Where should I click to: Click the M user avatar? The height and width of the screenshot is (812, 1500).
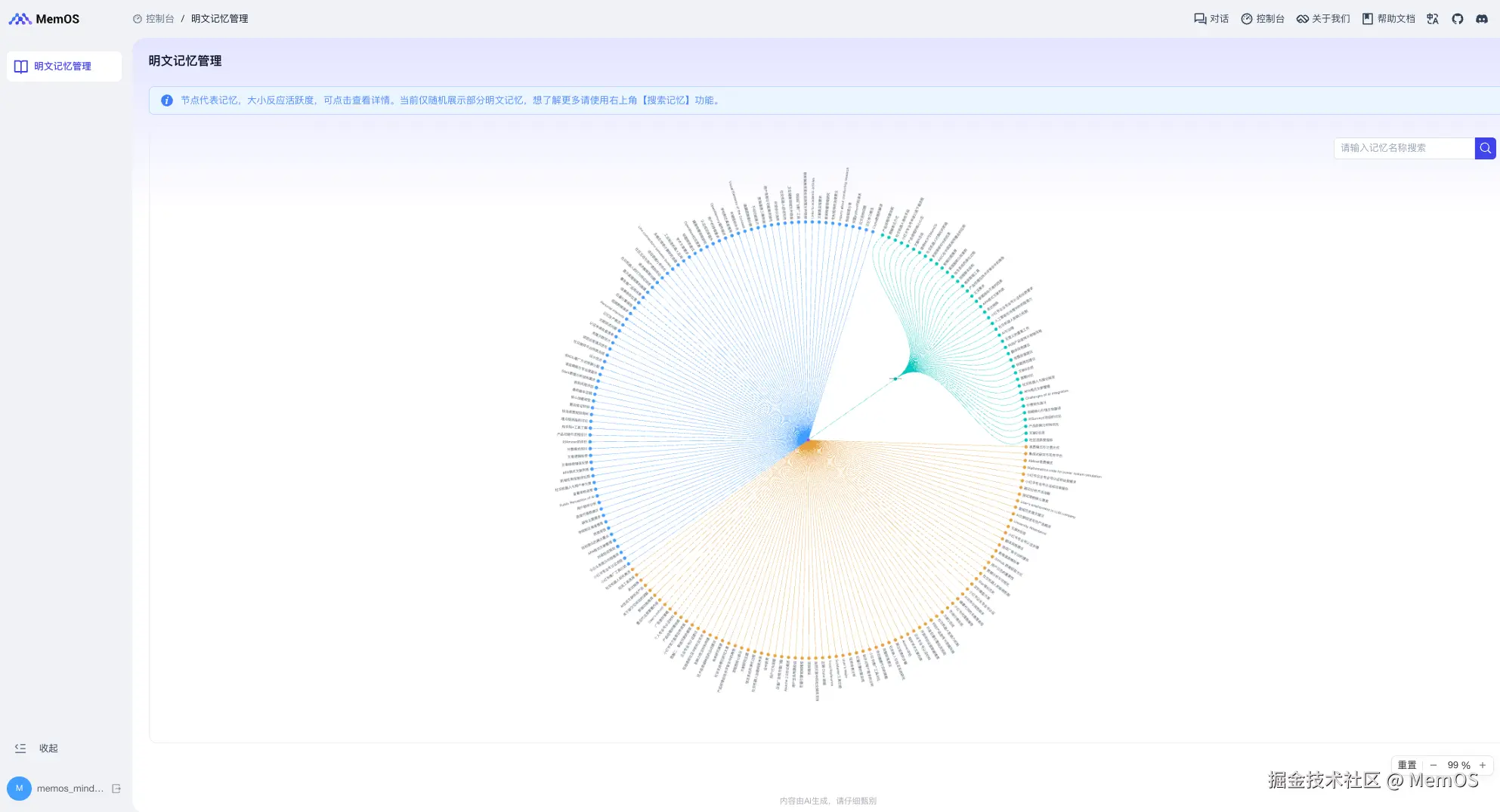click(x=19, y=789)
